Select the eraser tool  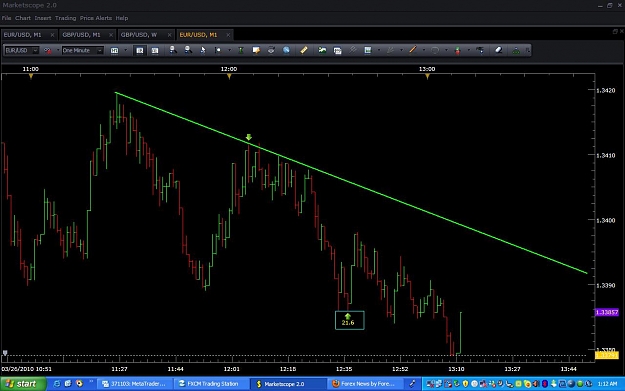(x=499, y=50)
